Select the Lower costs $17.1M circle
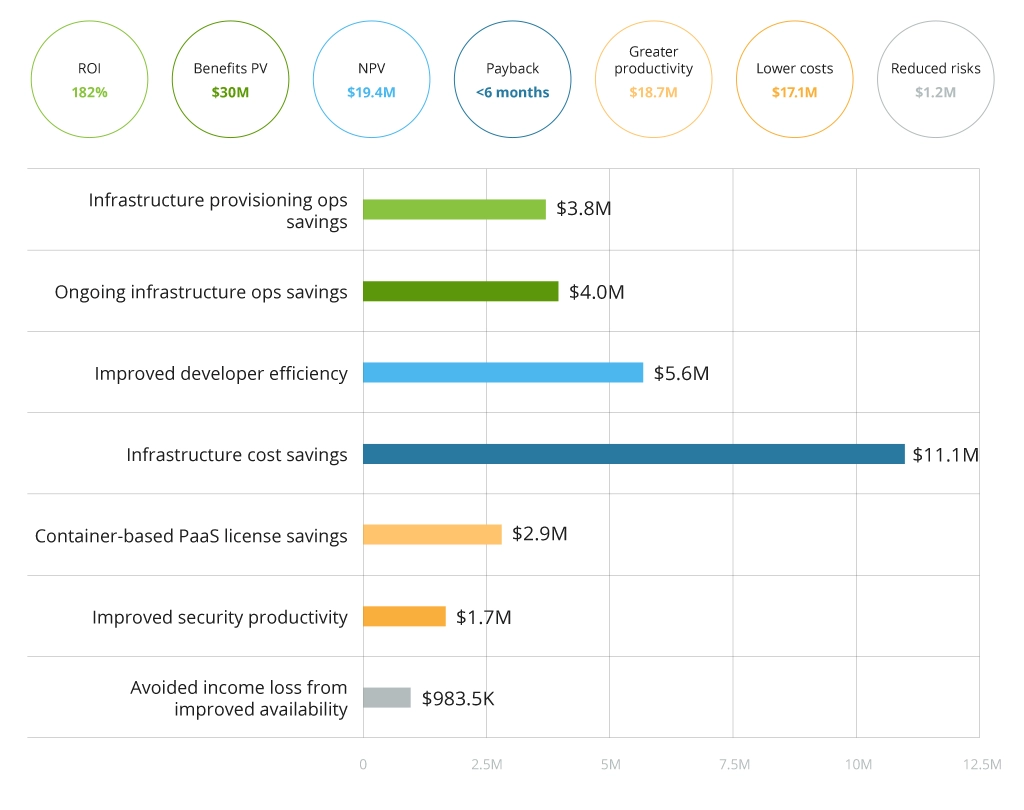The height and width of the screenshot is (810, 1024). coord(795,79)
